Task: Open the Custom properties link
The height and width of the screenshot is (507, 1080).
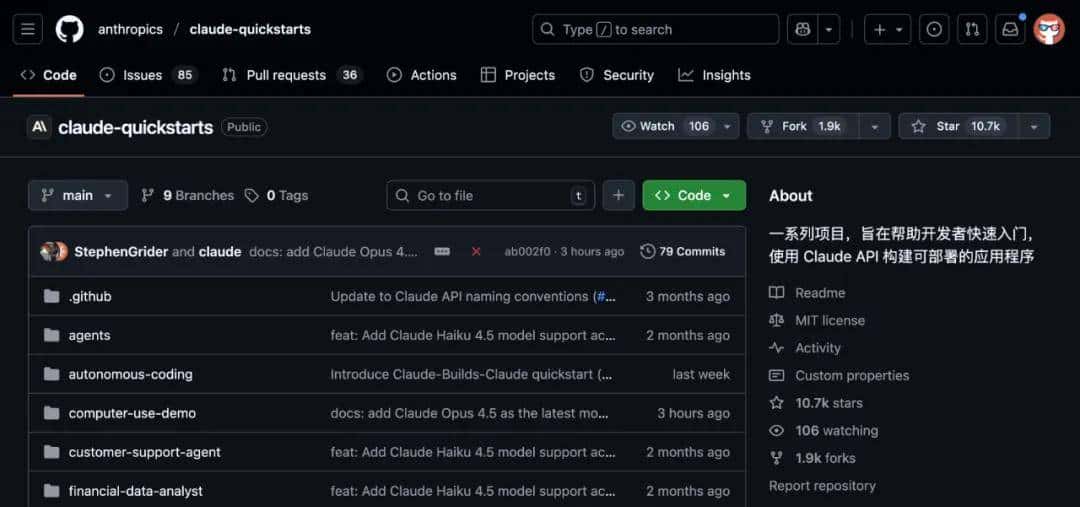Action: (x=839, y=375)
